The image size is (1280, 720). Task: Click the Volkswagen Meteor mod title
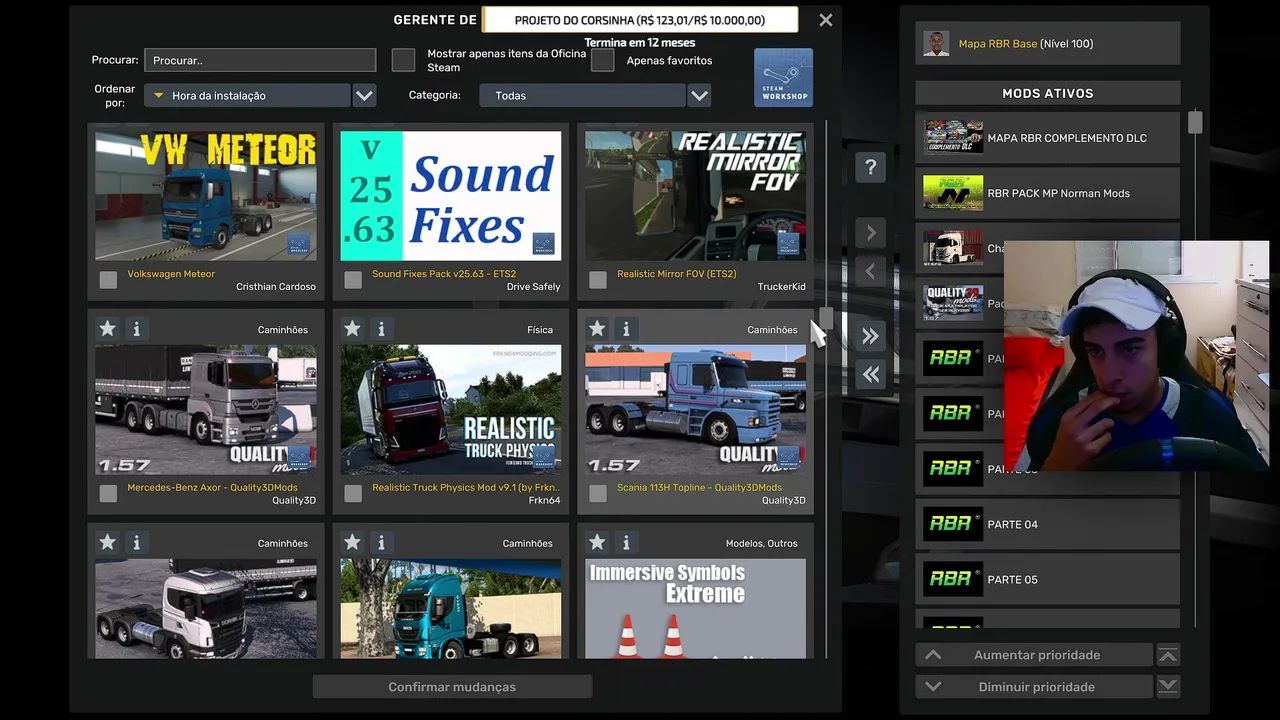tap(171, 274)
